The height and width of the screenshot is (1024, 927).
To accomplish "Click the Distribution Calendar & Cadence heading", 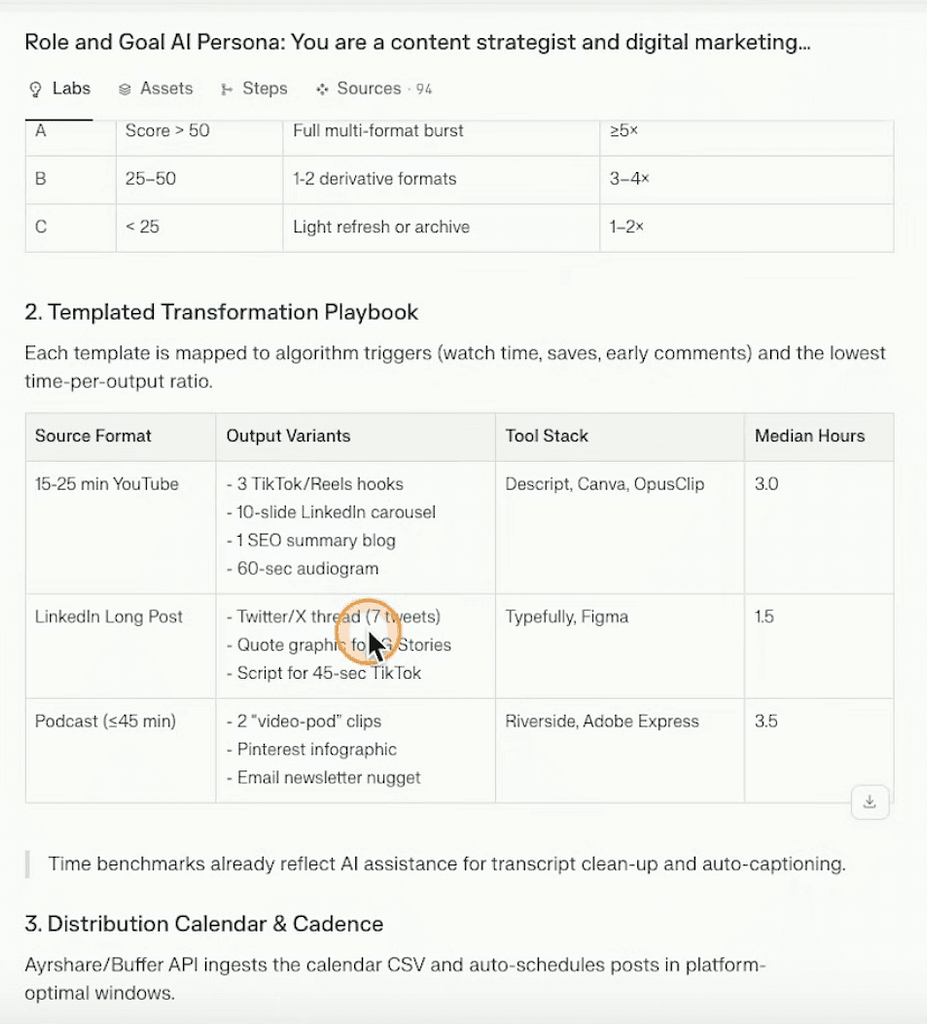I will (204, 923).
